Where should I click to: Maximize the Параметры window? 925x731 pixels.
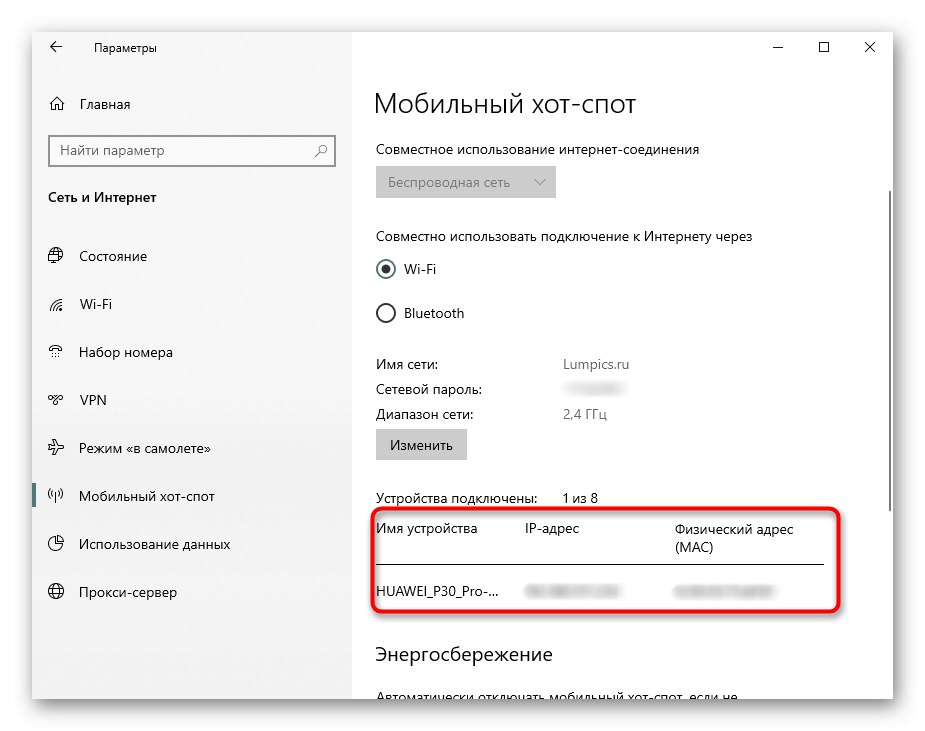[824, 47]
